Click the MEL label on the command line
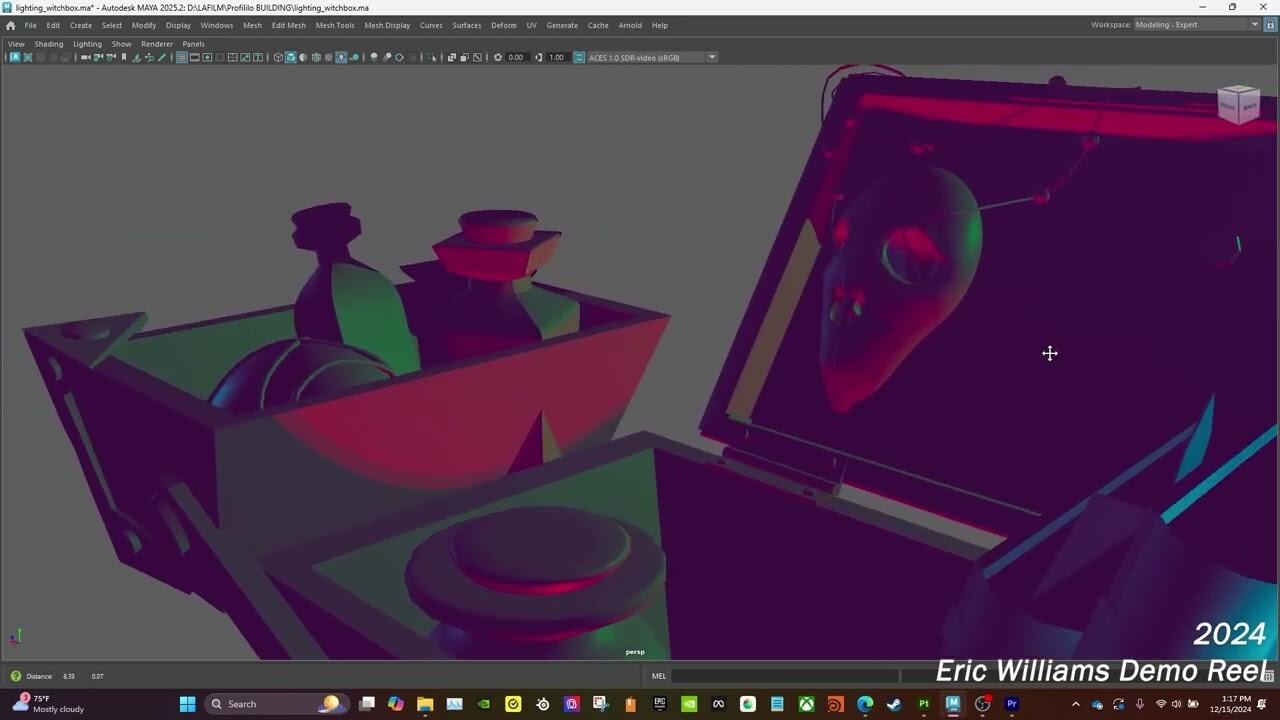Viewport: 1280px width, 720px height. [659, 676]
